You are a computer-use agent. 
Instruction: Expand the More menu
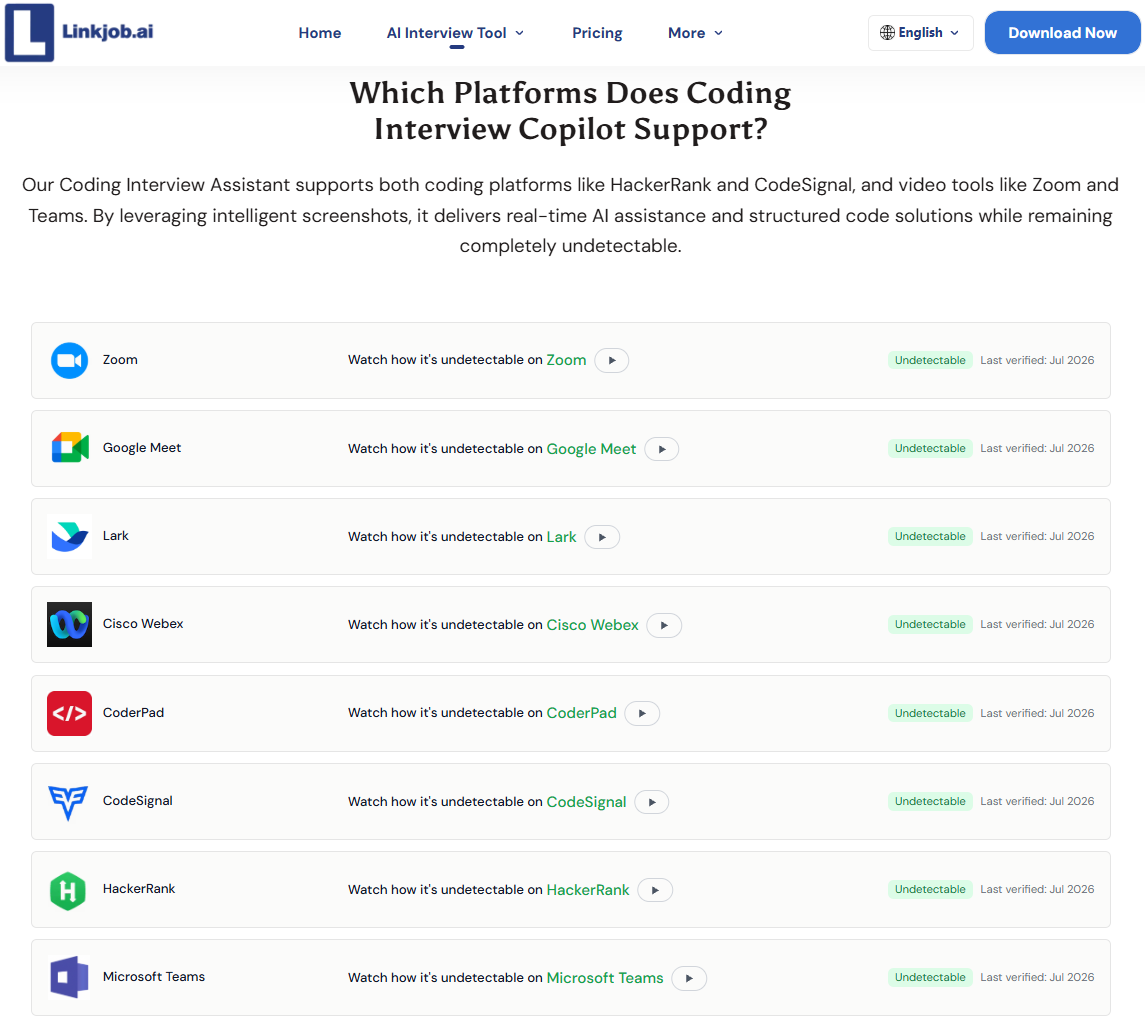[x=695, y=33]
